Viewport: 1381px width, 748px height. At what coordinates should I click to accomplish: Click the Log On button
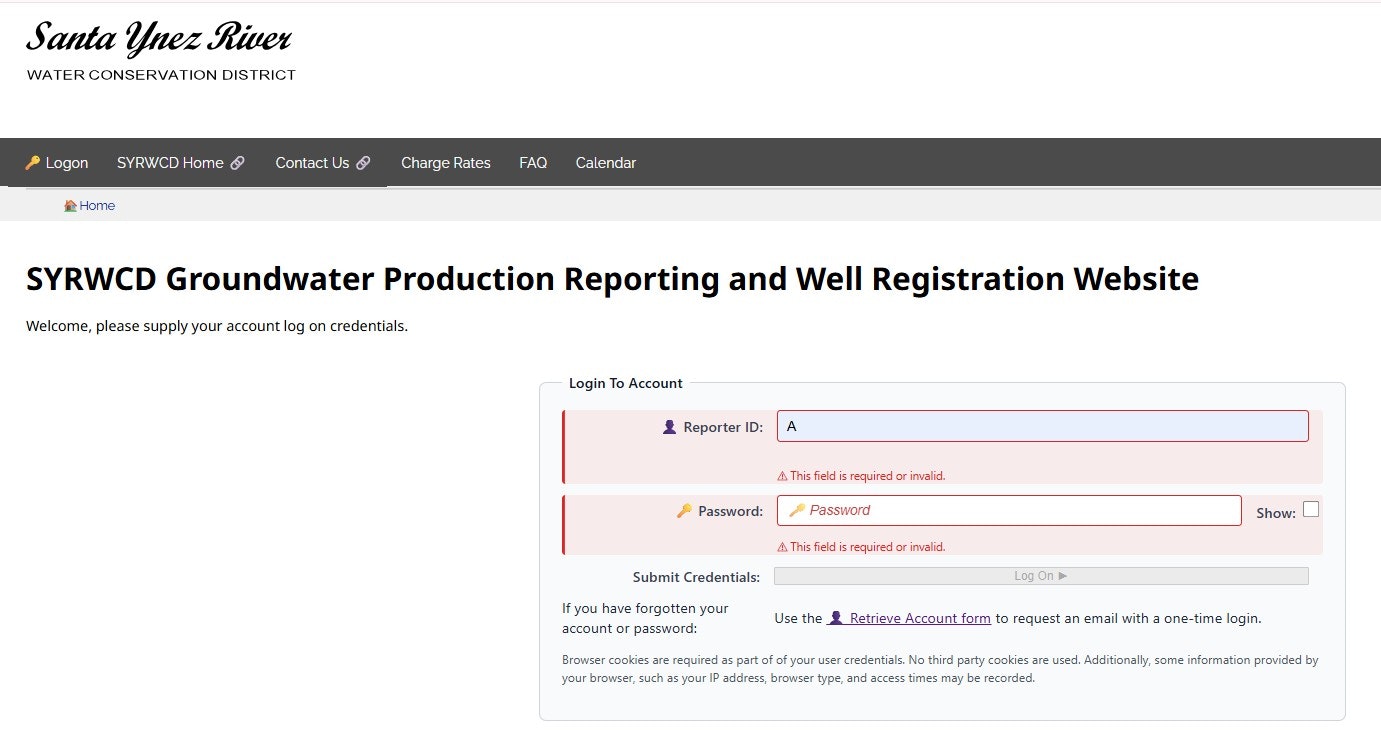[1041, 576]
